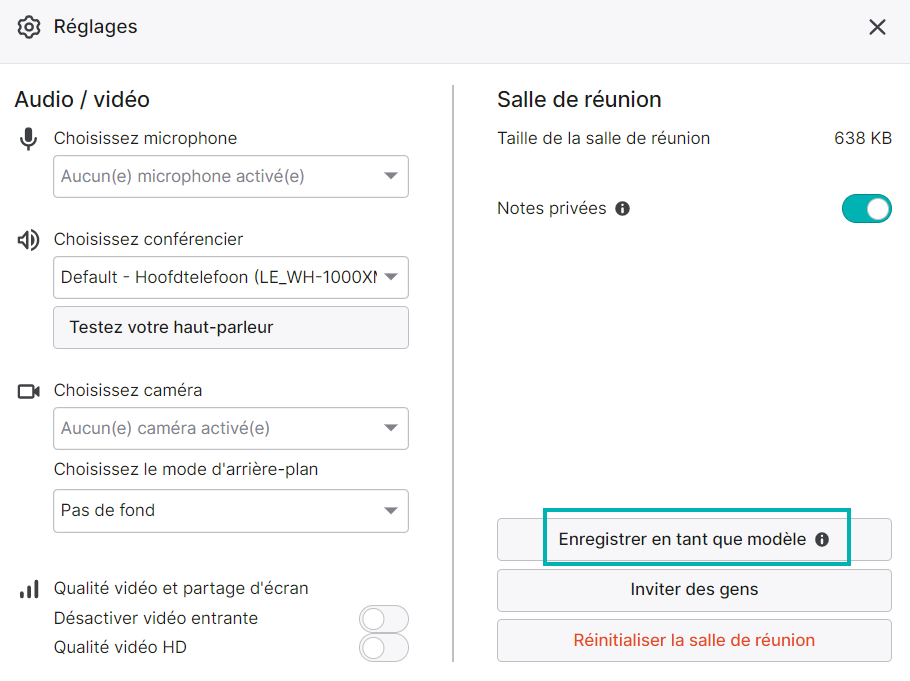Enable Désactiver vidéo entrante switch
The height and width of the screenshot is (681, 910).
[384, 619]
